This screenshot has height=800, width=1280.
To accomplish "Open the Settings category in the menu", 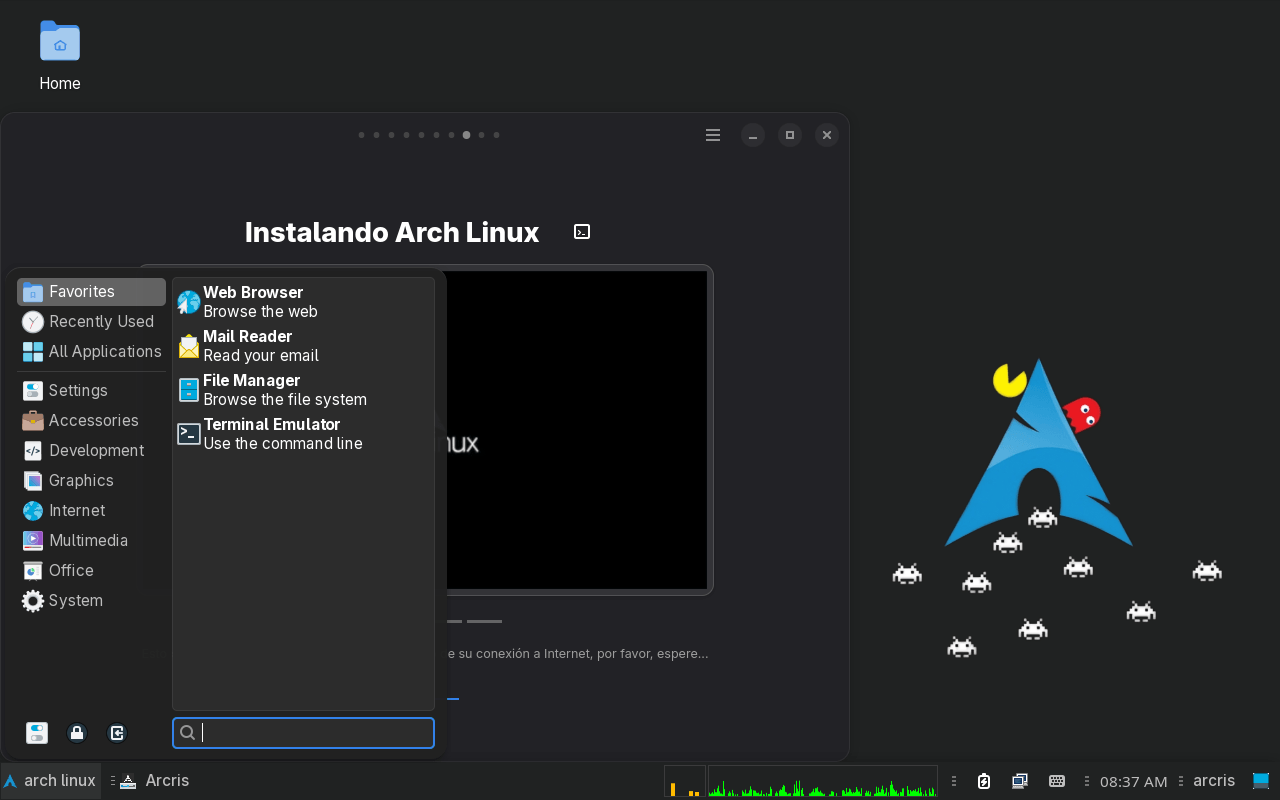I will 92,391.
